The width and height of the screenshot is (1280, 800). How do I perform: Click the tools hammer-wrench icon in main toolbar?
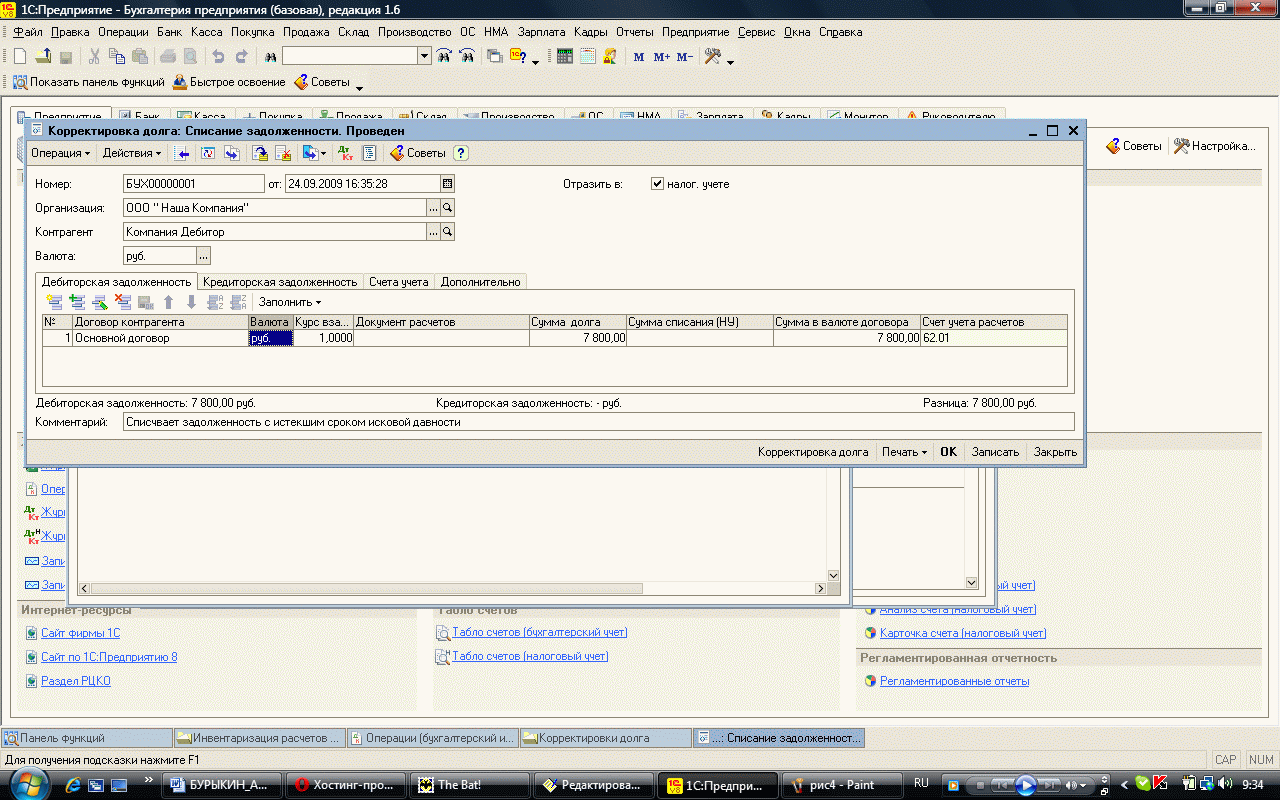[x=713, y=57]
